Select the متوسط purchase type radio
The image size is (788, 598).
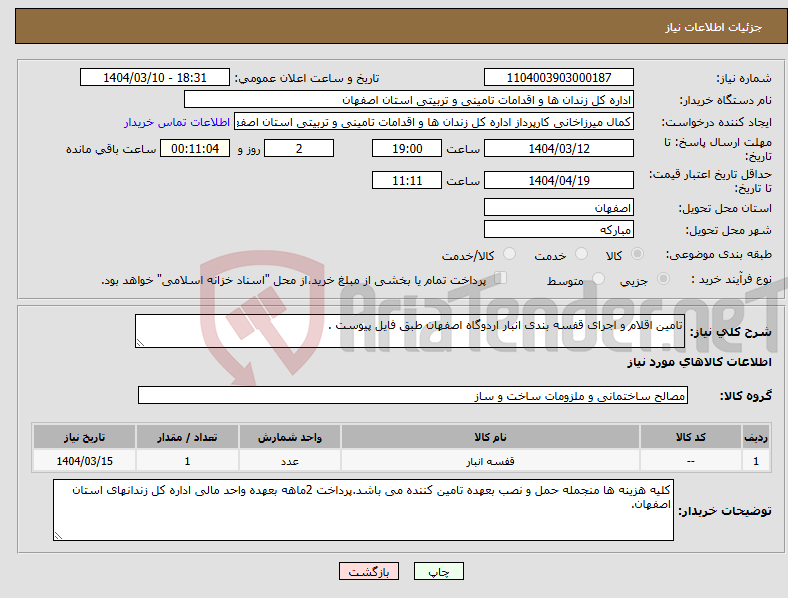[598, 278]
